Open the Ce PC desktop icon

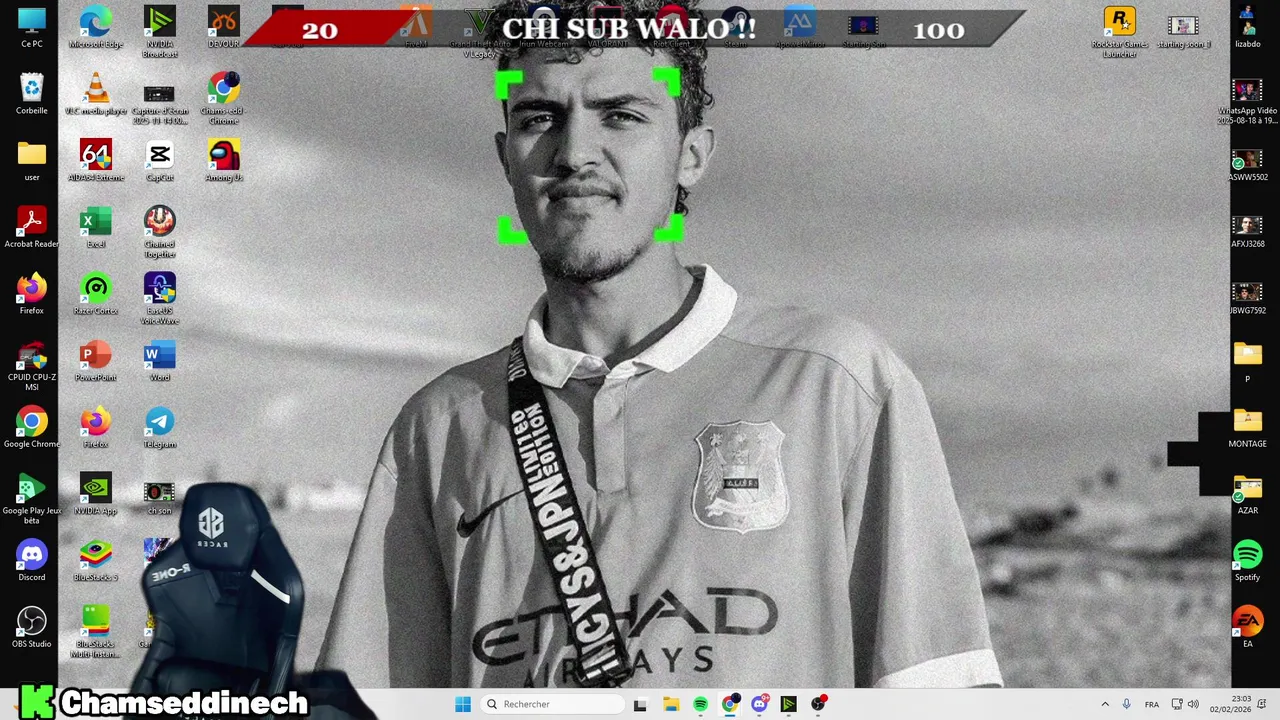tap(32, 27)
